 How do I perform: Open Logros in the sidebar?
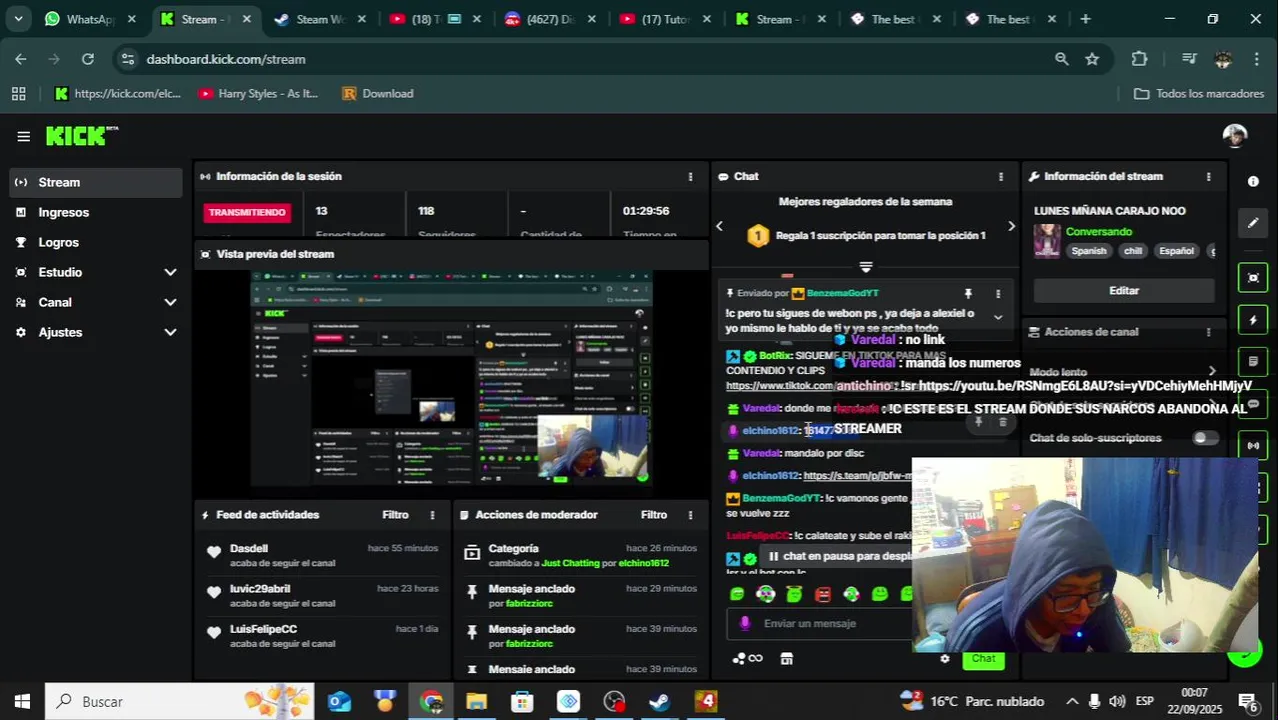pyautogui.click(x=96, y=242)
